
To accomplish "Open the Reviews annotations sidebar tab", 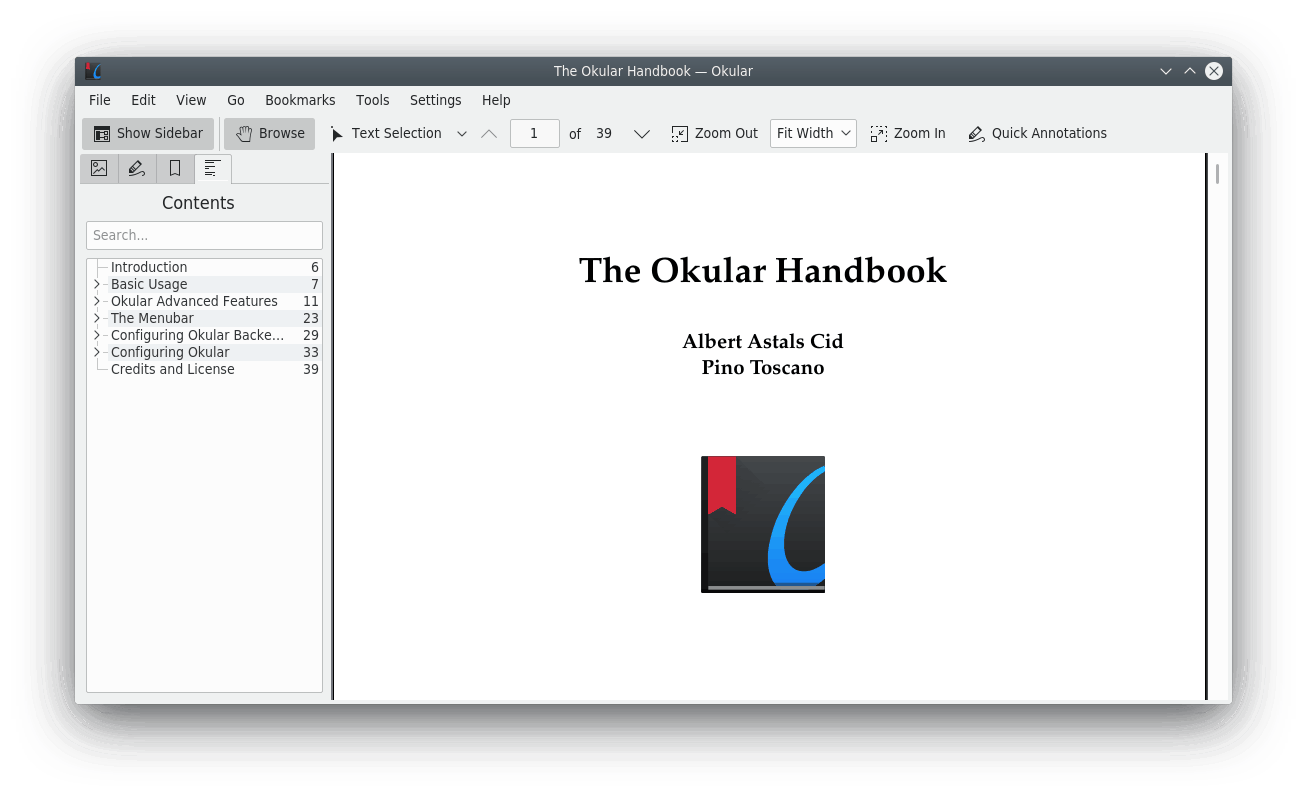I will point(137,169).
